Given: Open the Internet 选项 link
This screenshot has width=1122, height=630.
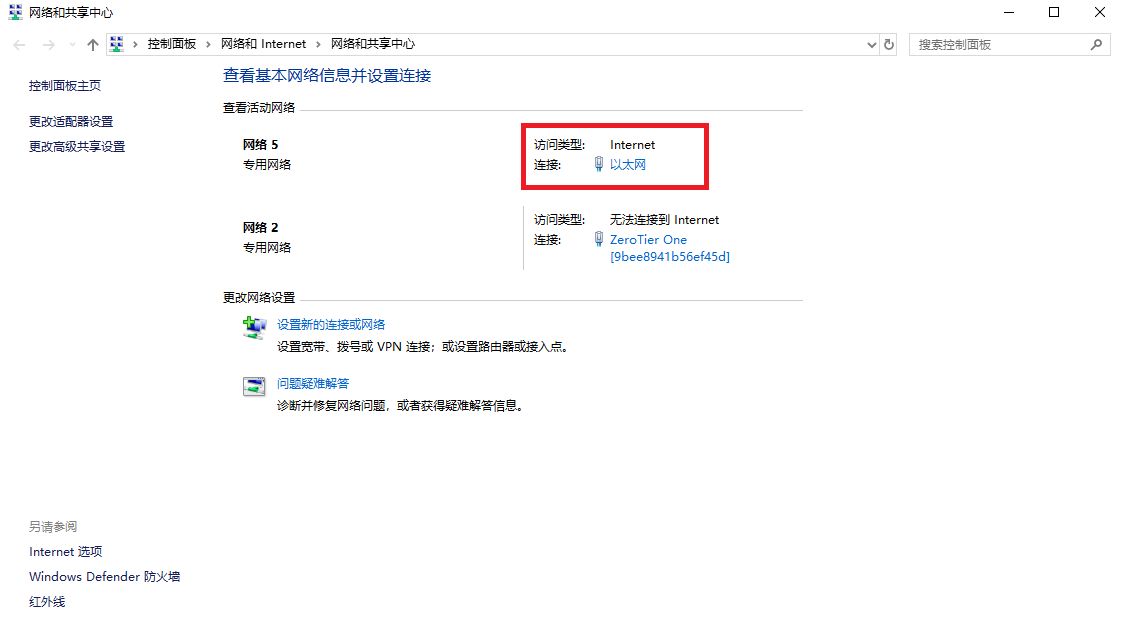Looking at the screenshot, I should (x=66, y=552).
